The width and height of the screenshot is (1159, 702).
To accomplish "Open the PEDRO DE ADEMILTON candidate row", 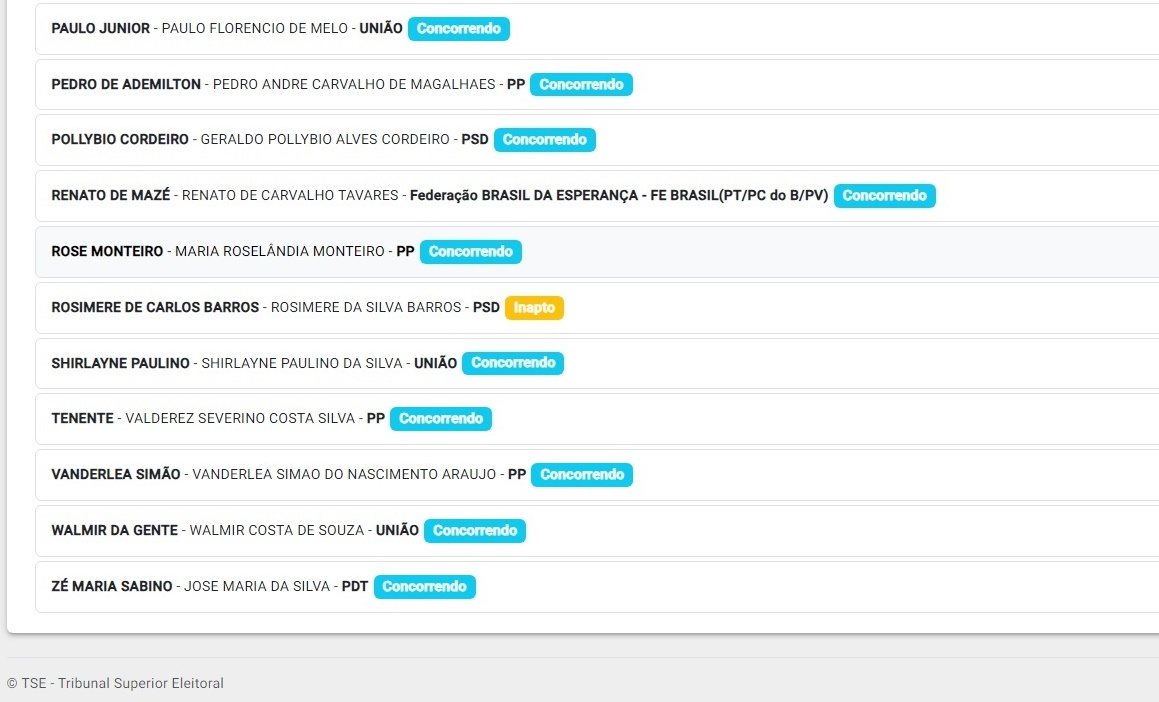I will coord(597,84).
